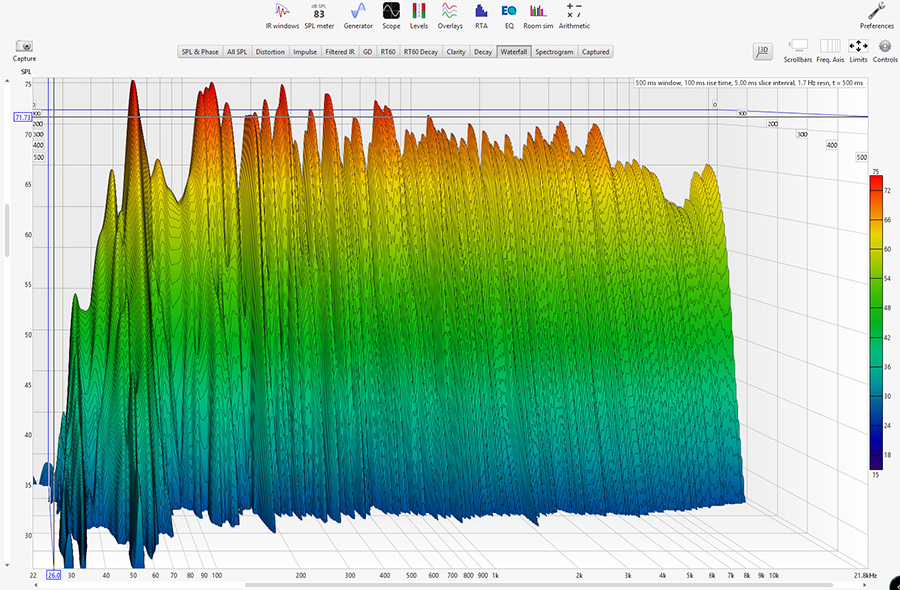Open the SPL meter
The width and height of the screenshot is (900, 590).
[x=319, y=14]
